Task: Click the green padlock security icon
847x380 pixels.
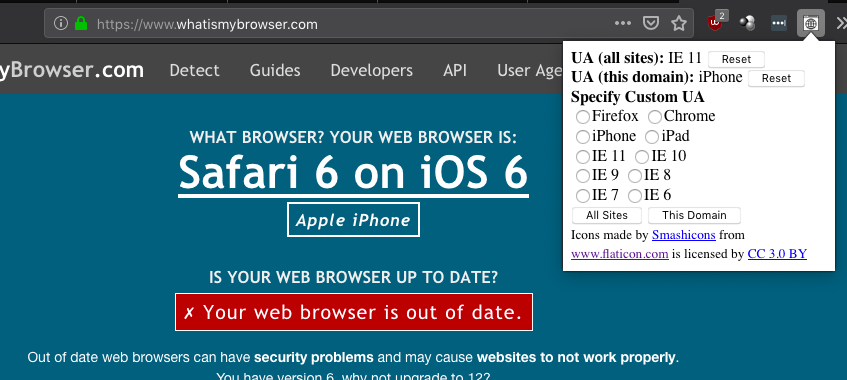Action: coord(81,23)
